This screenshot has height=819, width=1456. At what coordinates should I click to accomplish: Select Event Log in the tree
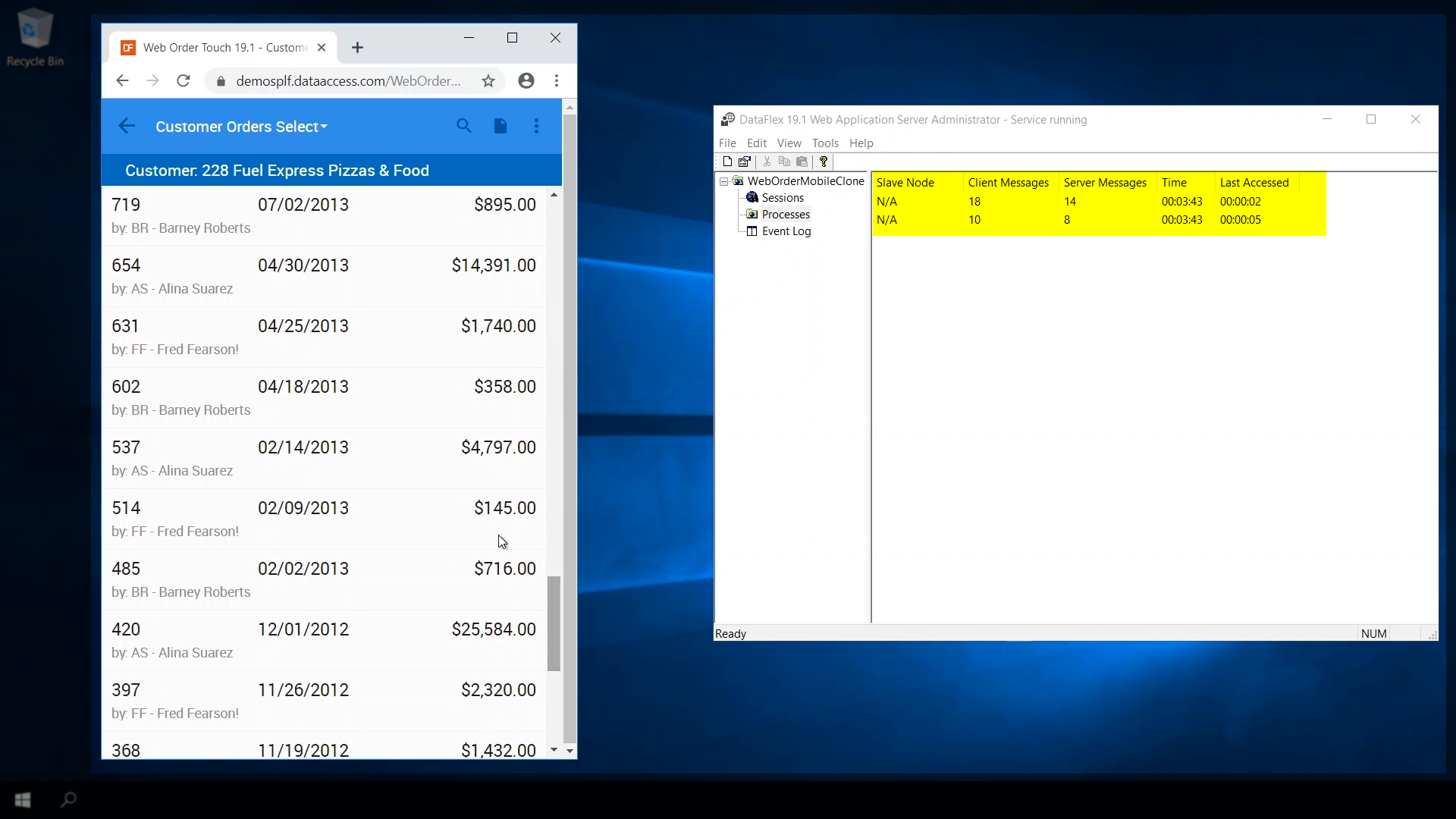coord(786,231)
